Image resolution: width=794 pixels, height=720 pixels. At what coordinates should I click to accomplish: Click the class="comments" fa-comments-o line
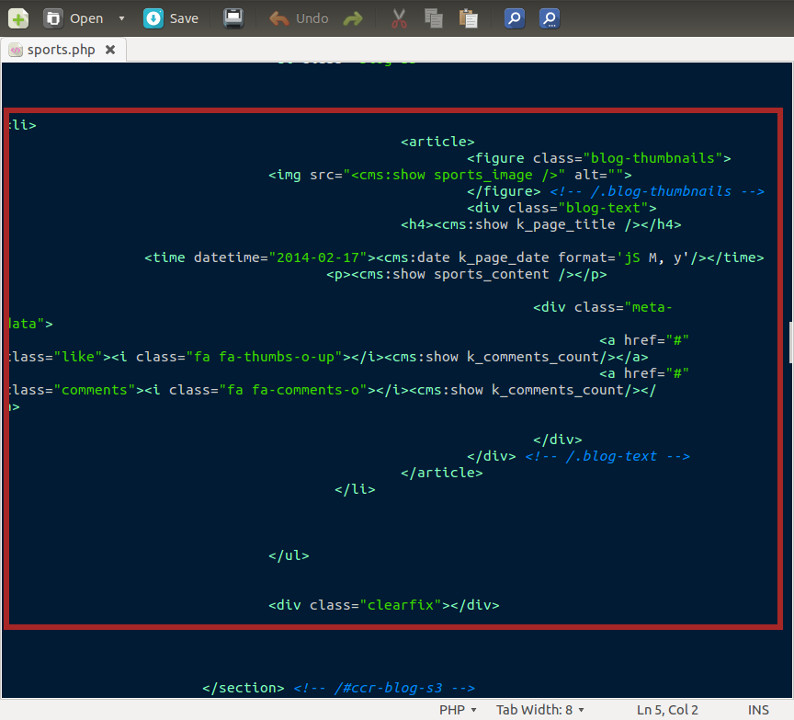tap(332, 390)
